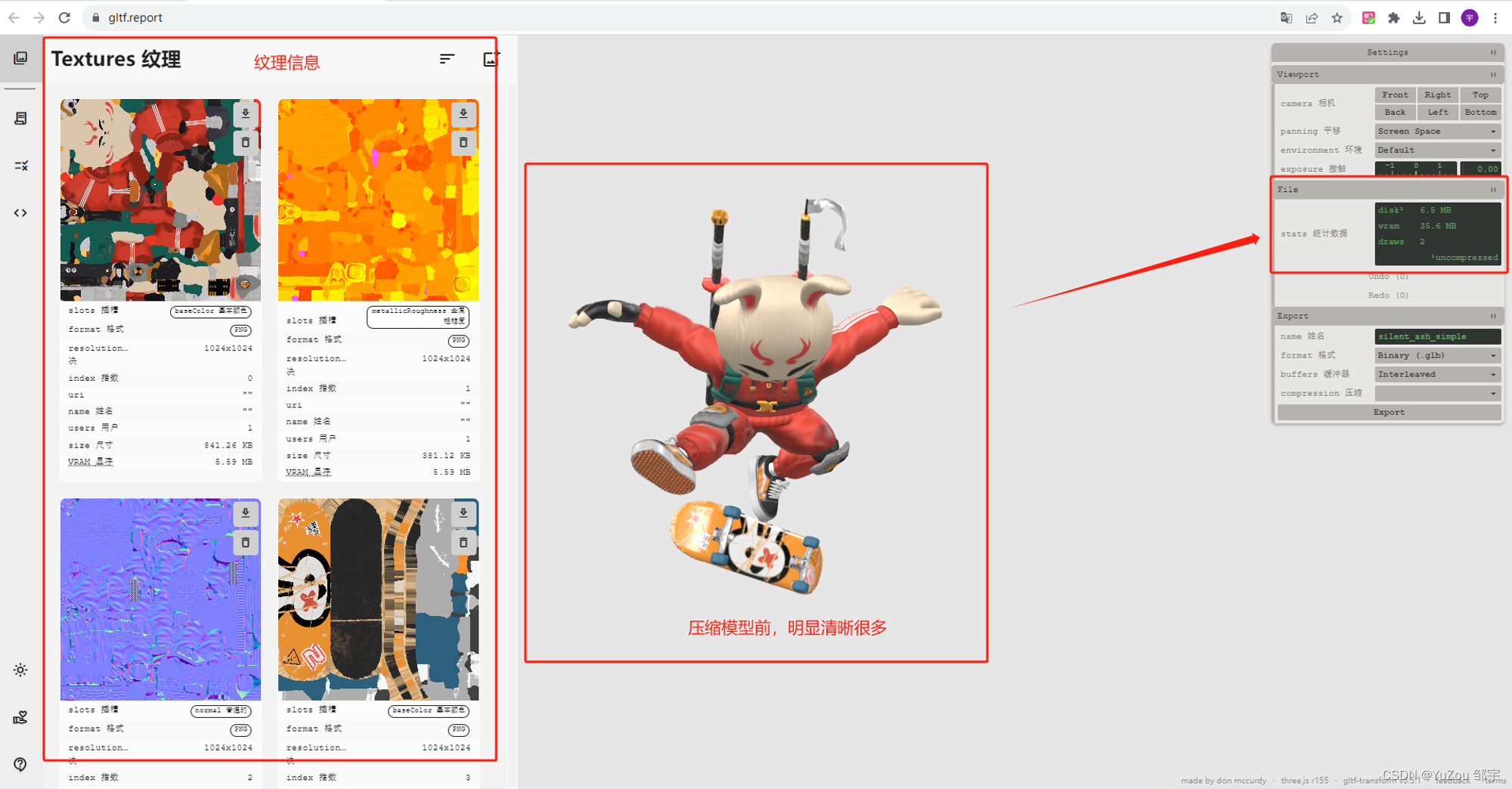Open the Textures tab in left sidebar
Image resolution: width=1512 pixels, height=789 pixels.
coord(20,58)
